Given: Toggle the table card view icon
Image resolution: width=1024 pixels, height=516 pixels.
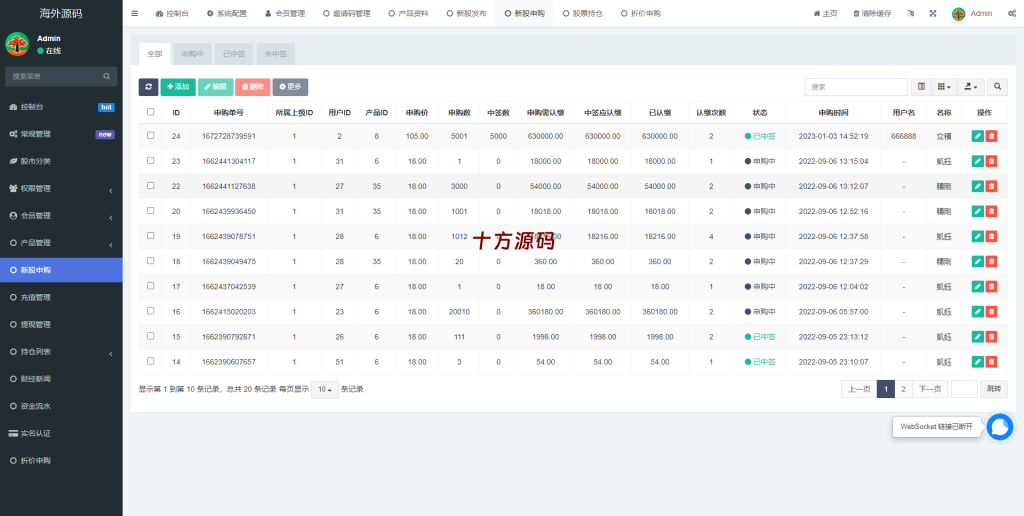Looking at the screenshot, I should [921, 87].
